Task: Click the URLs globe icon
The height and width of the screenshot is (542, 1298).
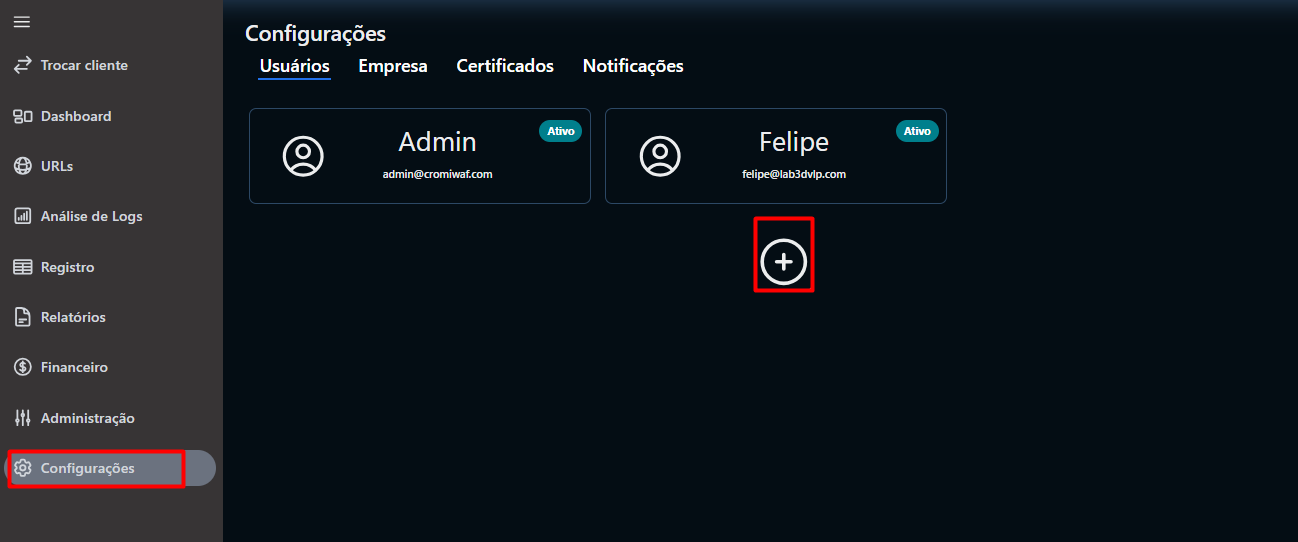Action: (22, 166)
